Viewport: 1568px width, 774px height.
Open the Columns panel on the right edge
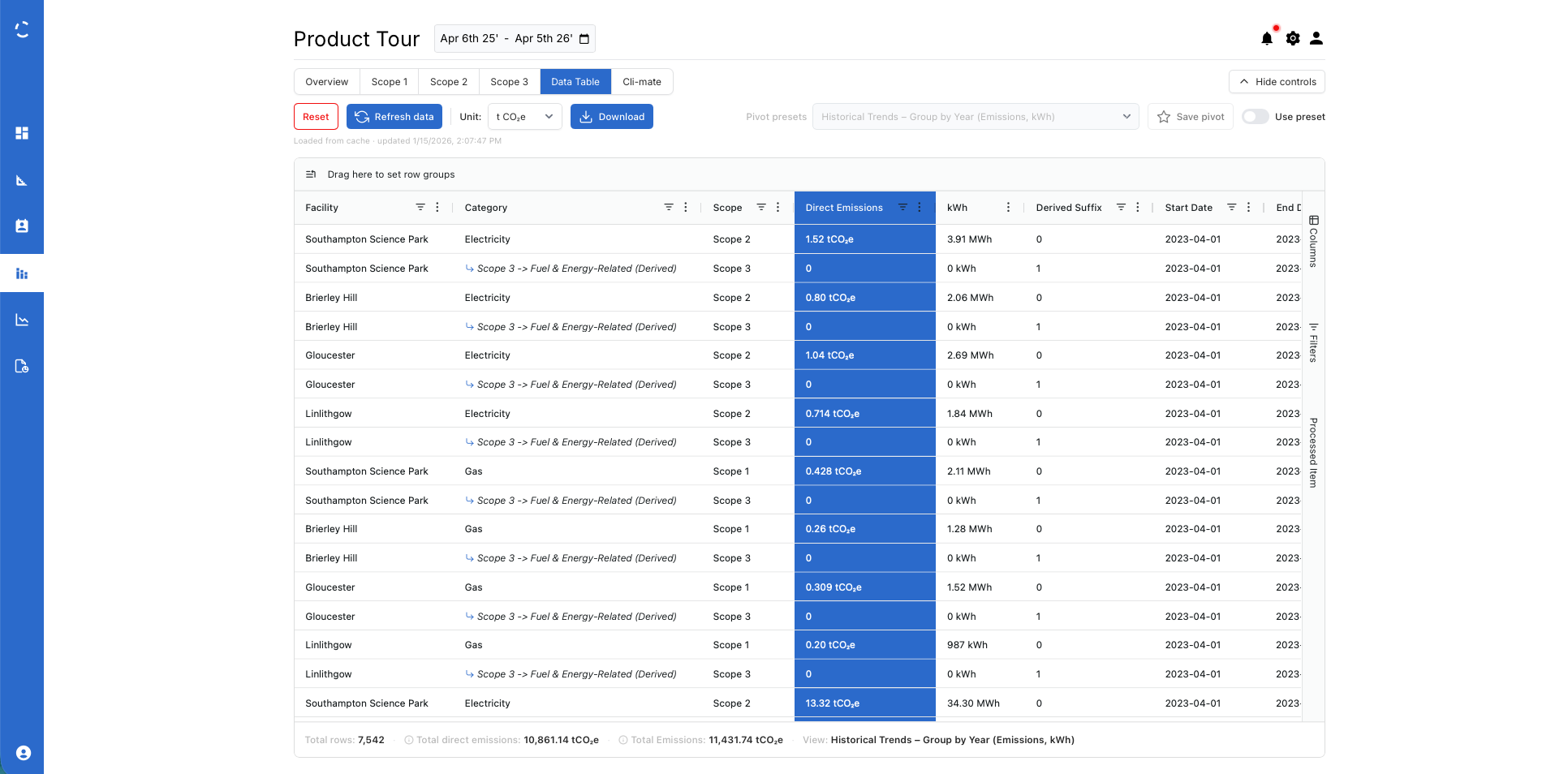click(1313, 241)
